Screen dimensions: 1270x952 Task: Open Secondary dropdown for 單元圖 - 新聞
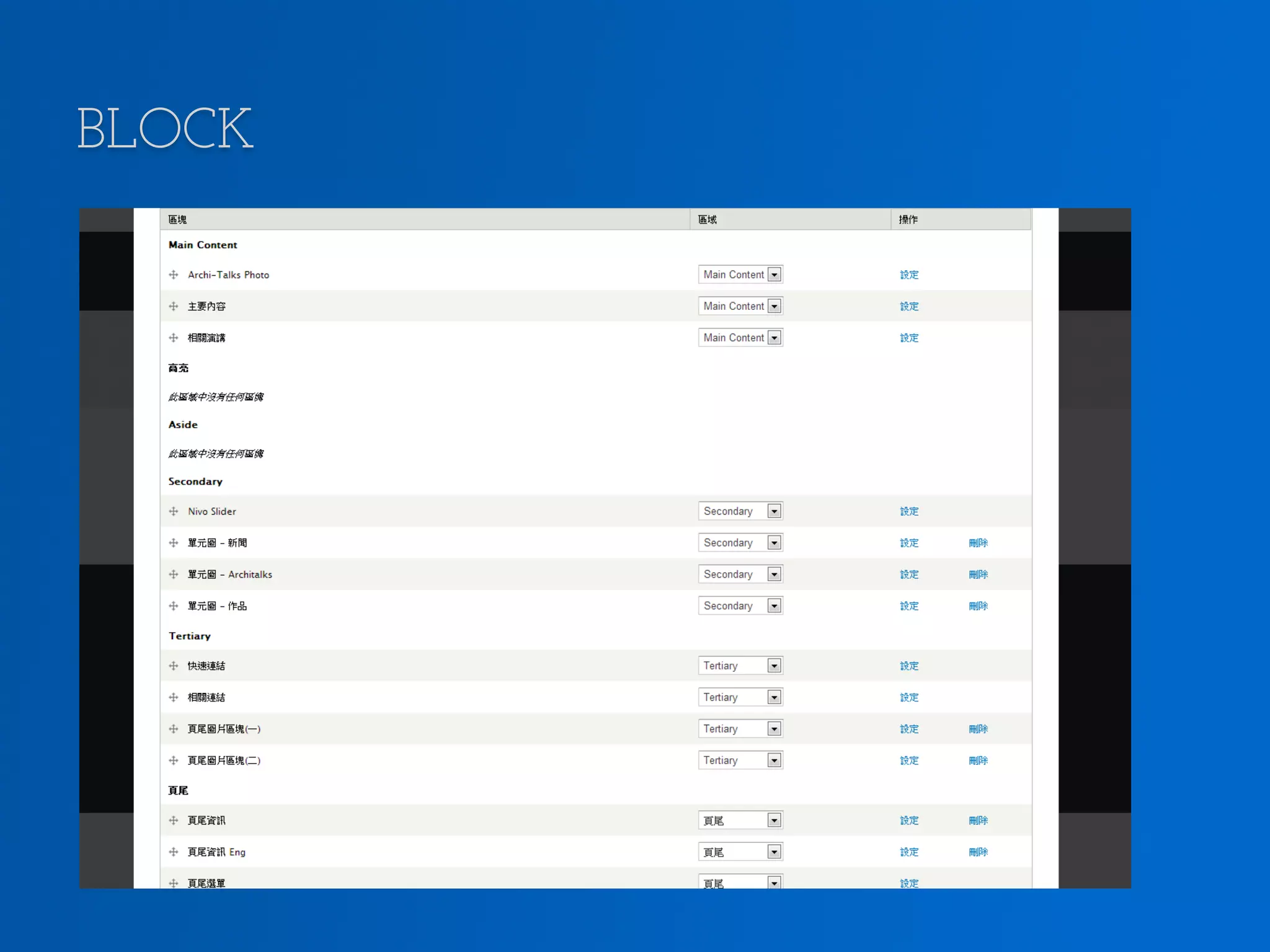740,543
